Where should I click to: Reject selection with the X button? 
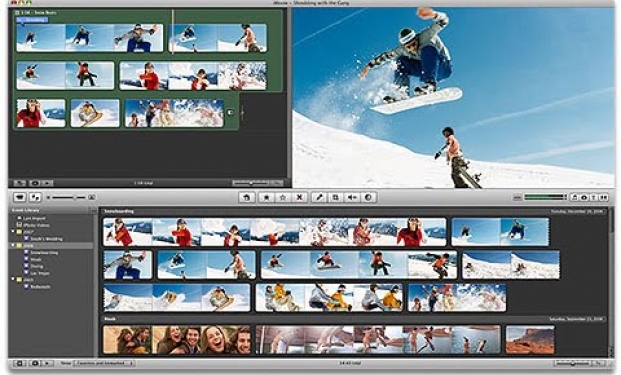click(299, 197)
